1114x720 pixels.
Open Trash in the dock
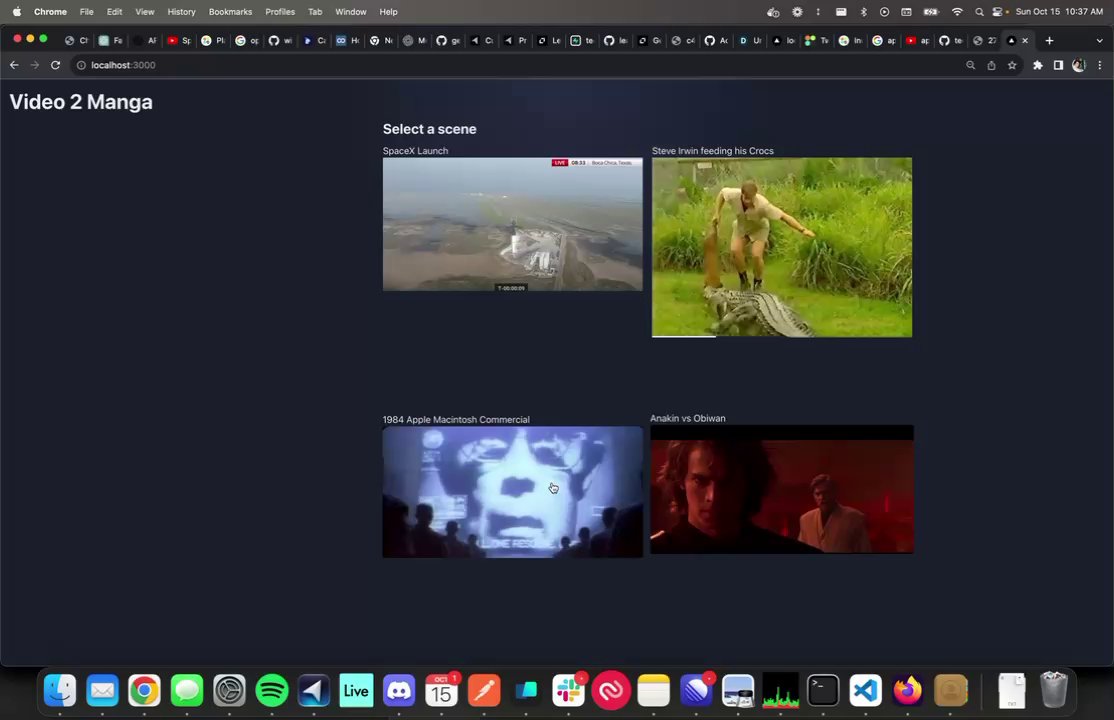tap(1054, 690)
